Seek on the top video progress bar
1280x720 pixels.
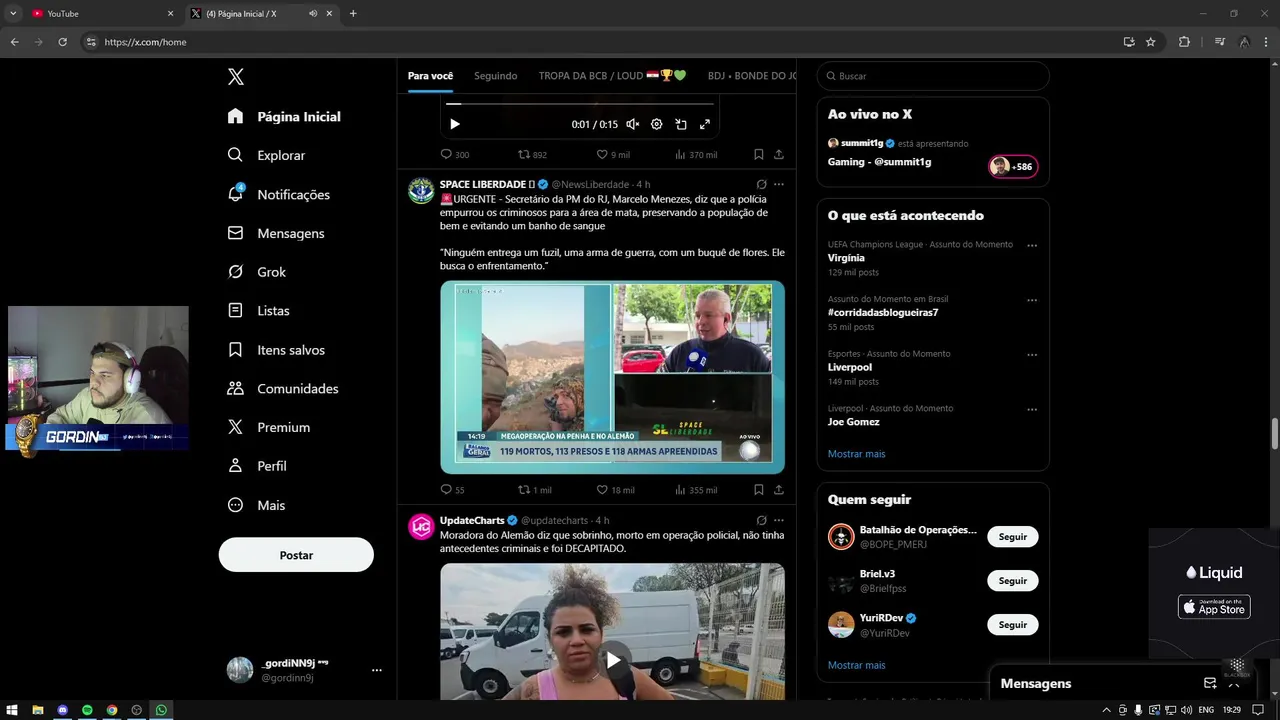(x=580, y=103)
